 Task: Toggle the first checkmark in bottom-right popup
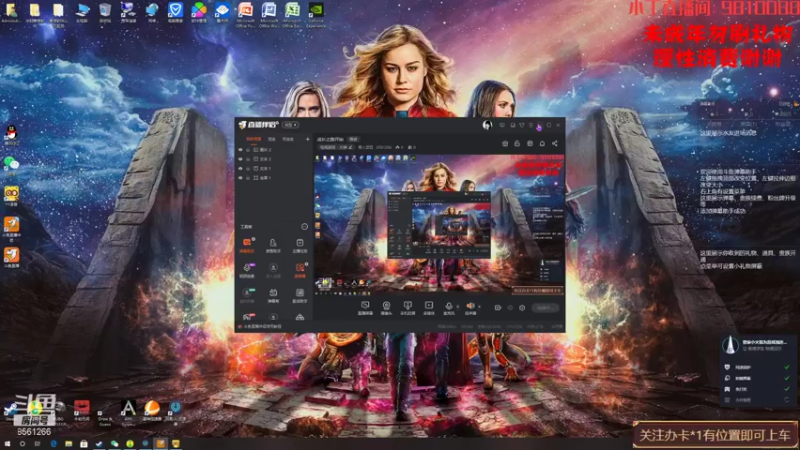pos(787,367)
